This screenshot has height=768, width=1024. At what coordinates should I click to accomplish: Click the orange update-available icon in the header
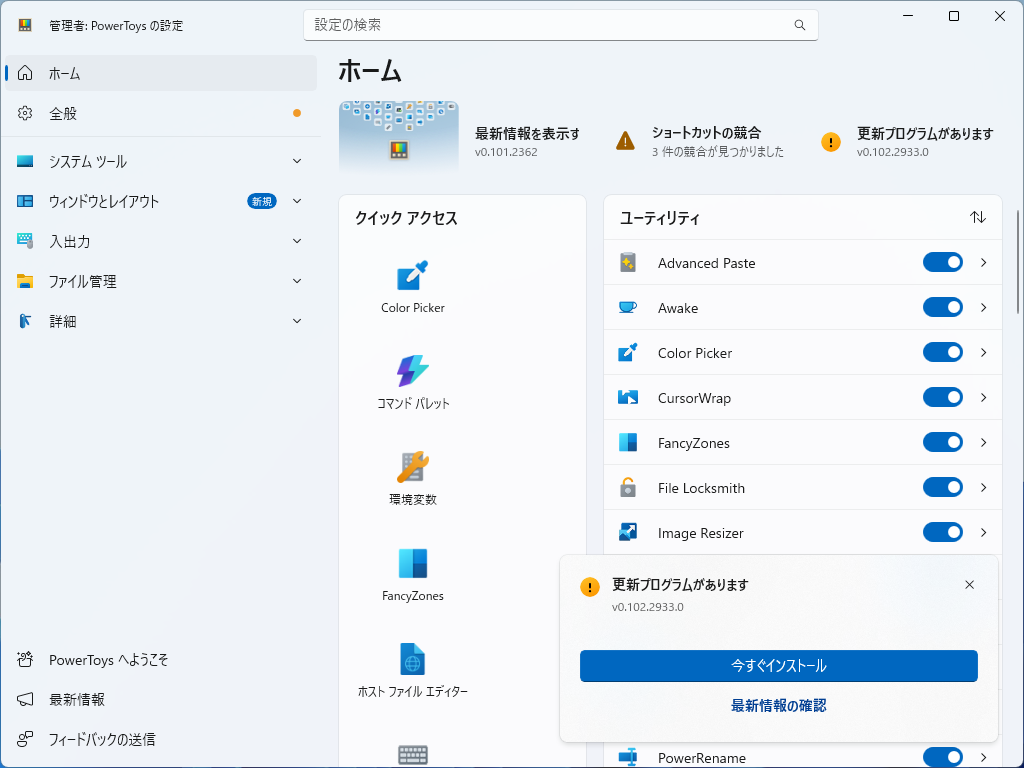coord(831,142)
